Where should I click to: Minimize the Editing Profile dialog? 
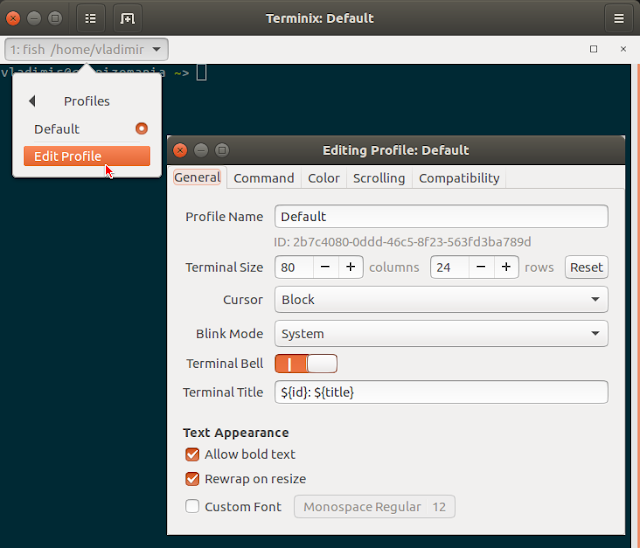point(201,150)
